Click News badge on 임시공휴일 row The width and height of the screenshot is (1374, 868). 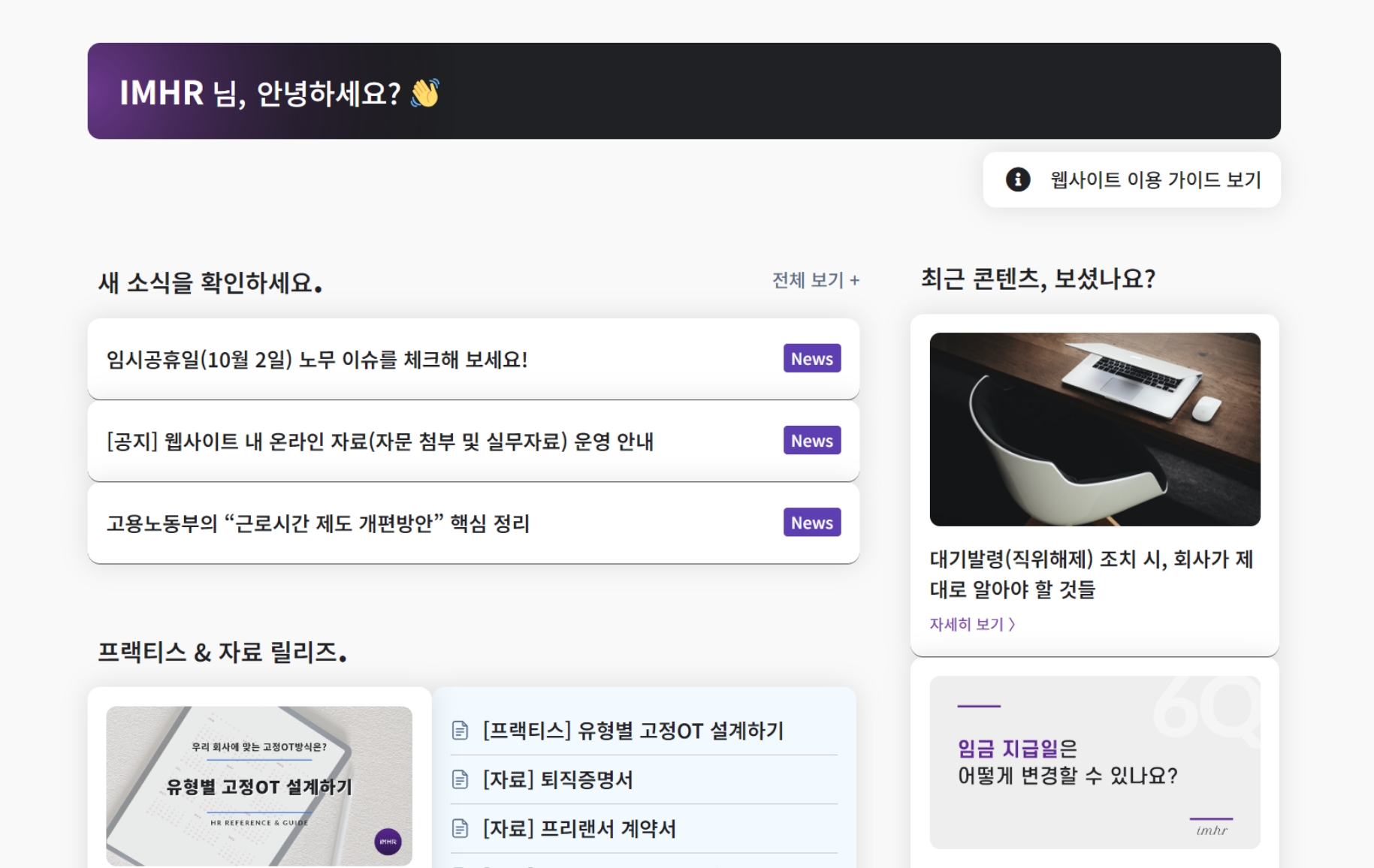tap(812, 358)
